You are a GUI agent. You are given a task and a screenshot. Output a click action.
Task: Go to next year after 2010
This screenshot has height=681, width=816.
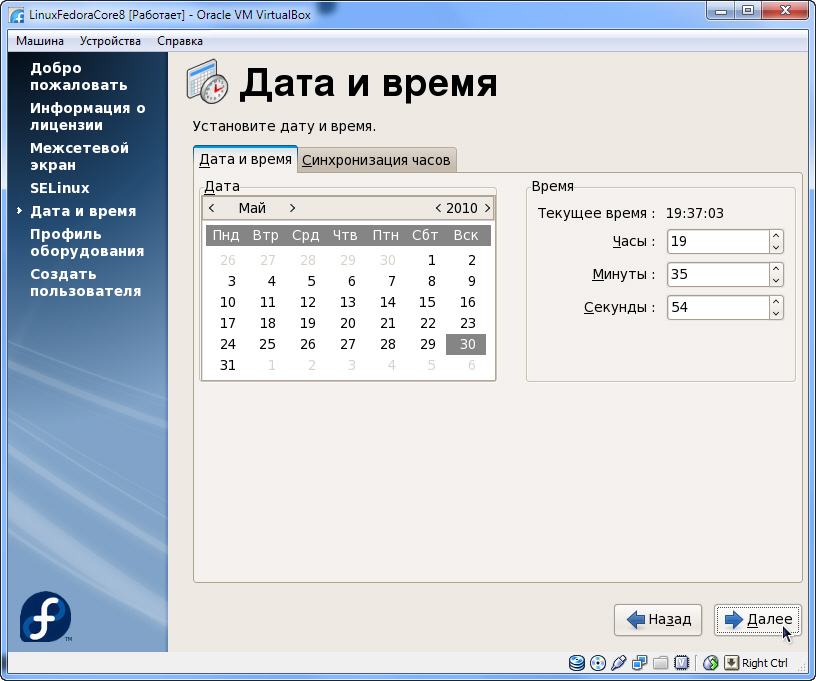(x=487, y=208)
